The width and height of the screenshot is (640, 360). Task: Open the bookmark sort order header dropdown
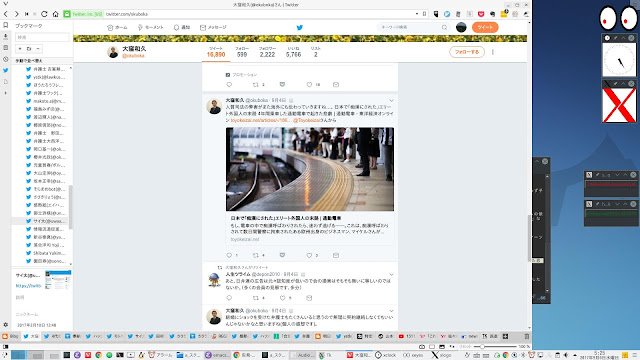pos(42,60)
